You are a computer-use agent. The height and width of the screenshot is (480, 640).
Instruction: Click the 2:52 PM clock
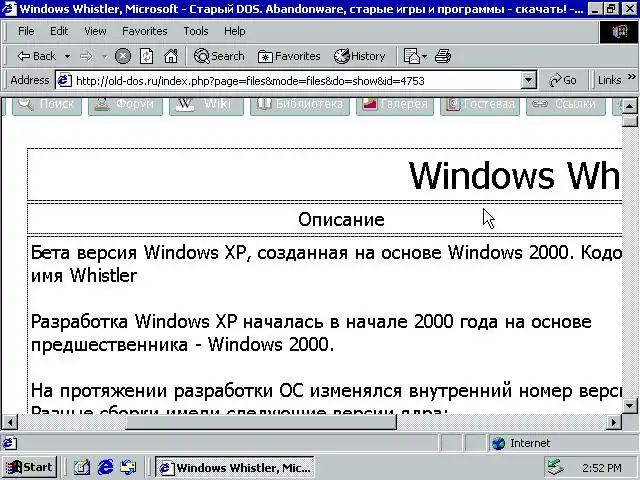[x=602, y=468]
